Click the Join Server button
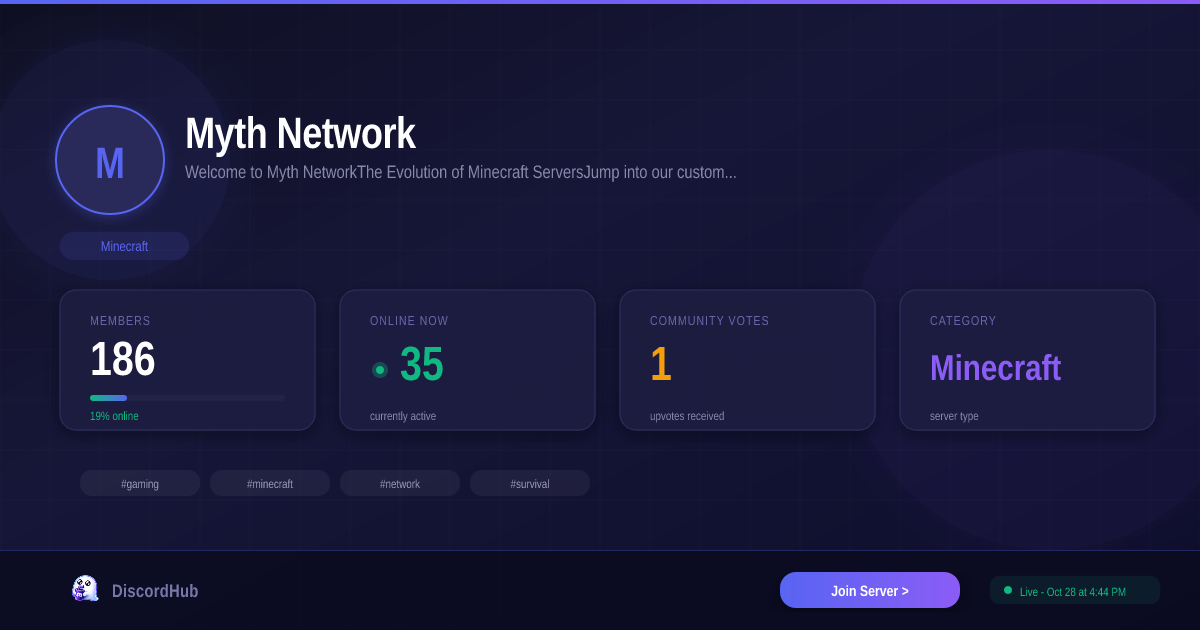Image resolution: width=1200 pixels, height=630 pixels. 870,590
